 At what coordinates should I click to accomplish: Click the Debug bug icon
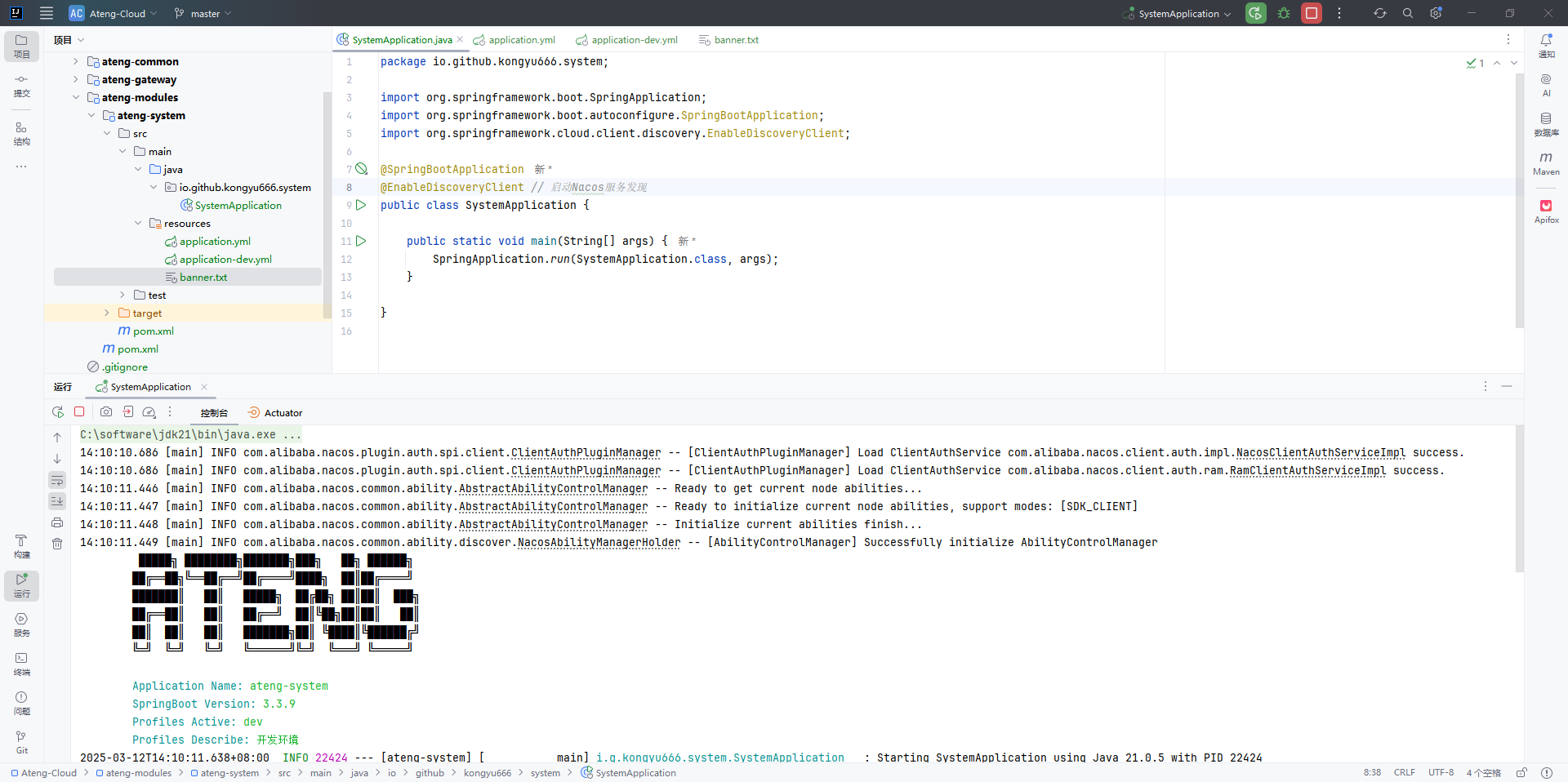tap(1284, 13)
